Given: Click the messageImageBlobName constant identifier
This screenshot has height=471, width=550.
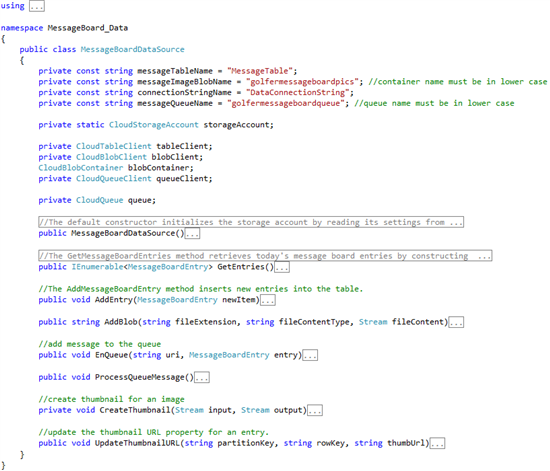Looking at the screenshot, I should coord(185,82).
